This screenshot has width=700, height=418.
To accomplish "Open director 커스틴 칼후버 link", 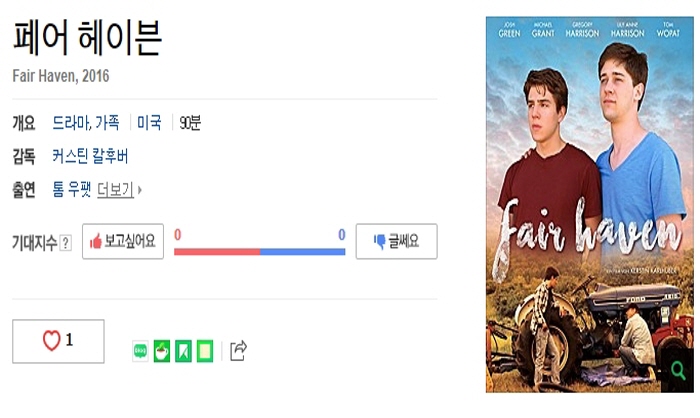I will pyautogui.click(x=90, y=156).
